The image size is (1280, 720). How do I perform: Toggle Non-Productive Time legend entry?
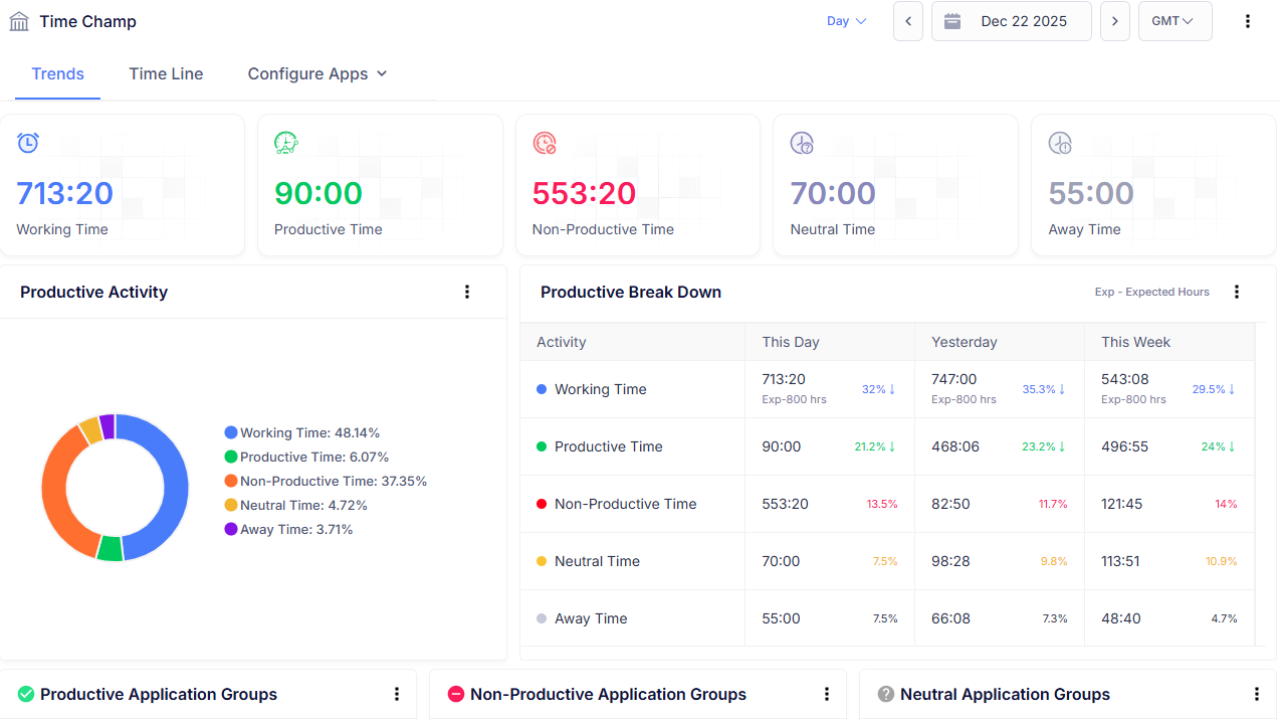tap(325, 481)
